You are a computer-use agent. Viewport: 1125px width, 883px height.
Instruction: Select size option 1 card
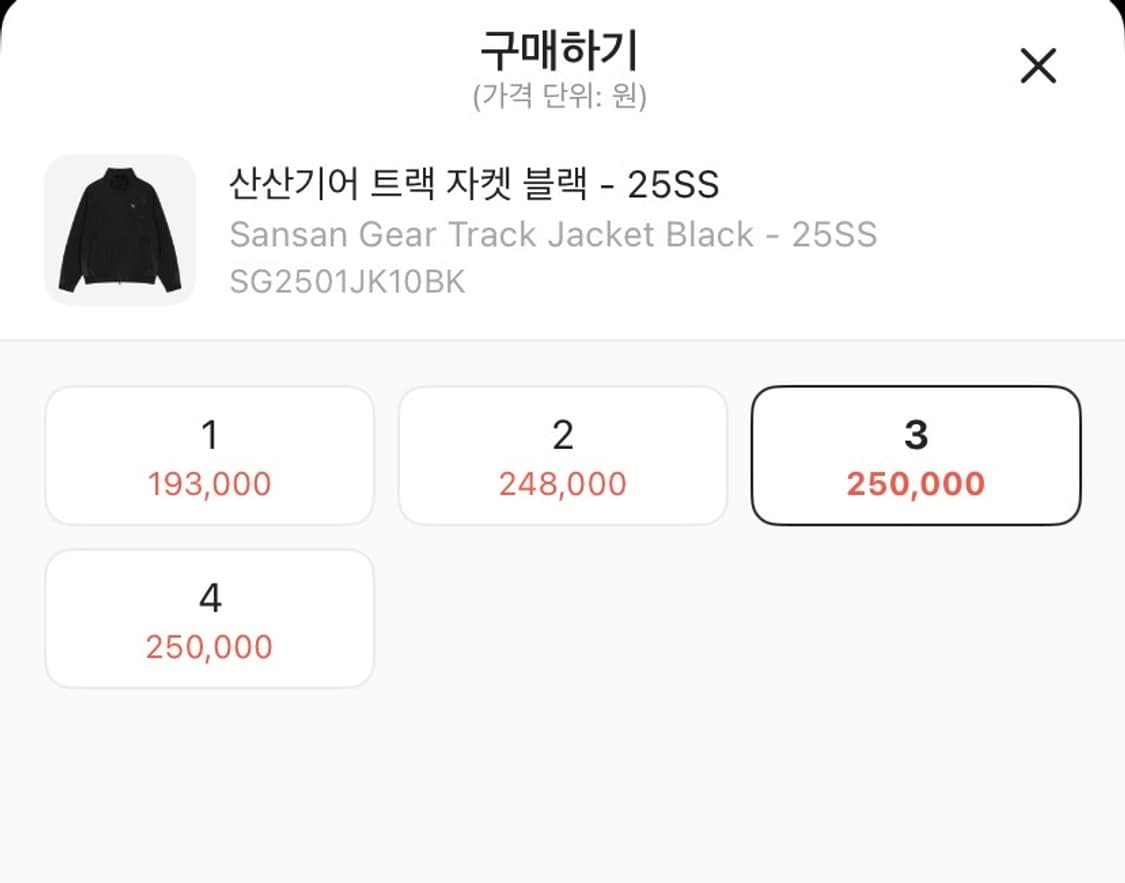click(x=210, y=456)
